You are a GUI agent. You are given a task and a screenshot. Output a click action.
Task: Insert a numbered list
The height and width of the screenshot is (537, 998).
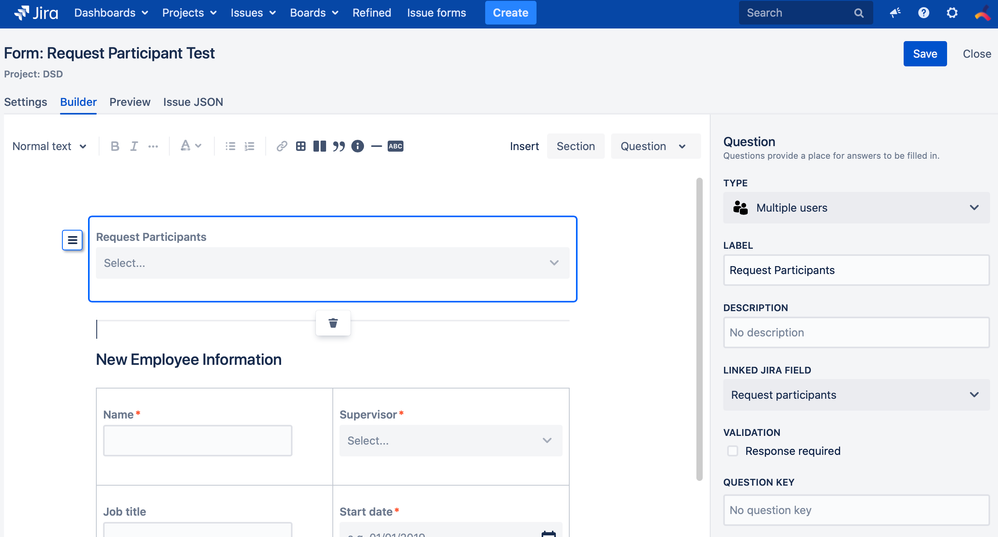pos(250,146)
